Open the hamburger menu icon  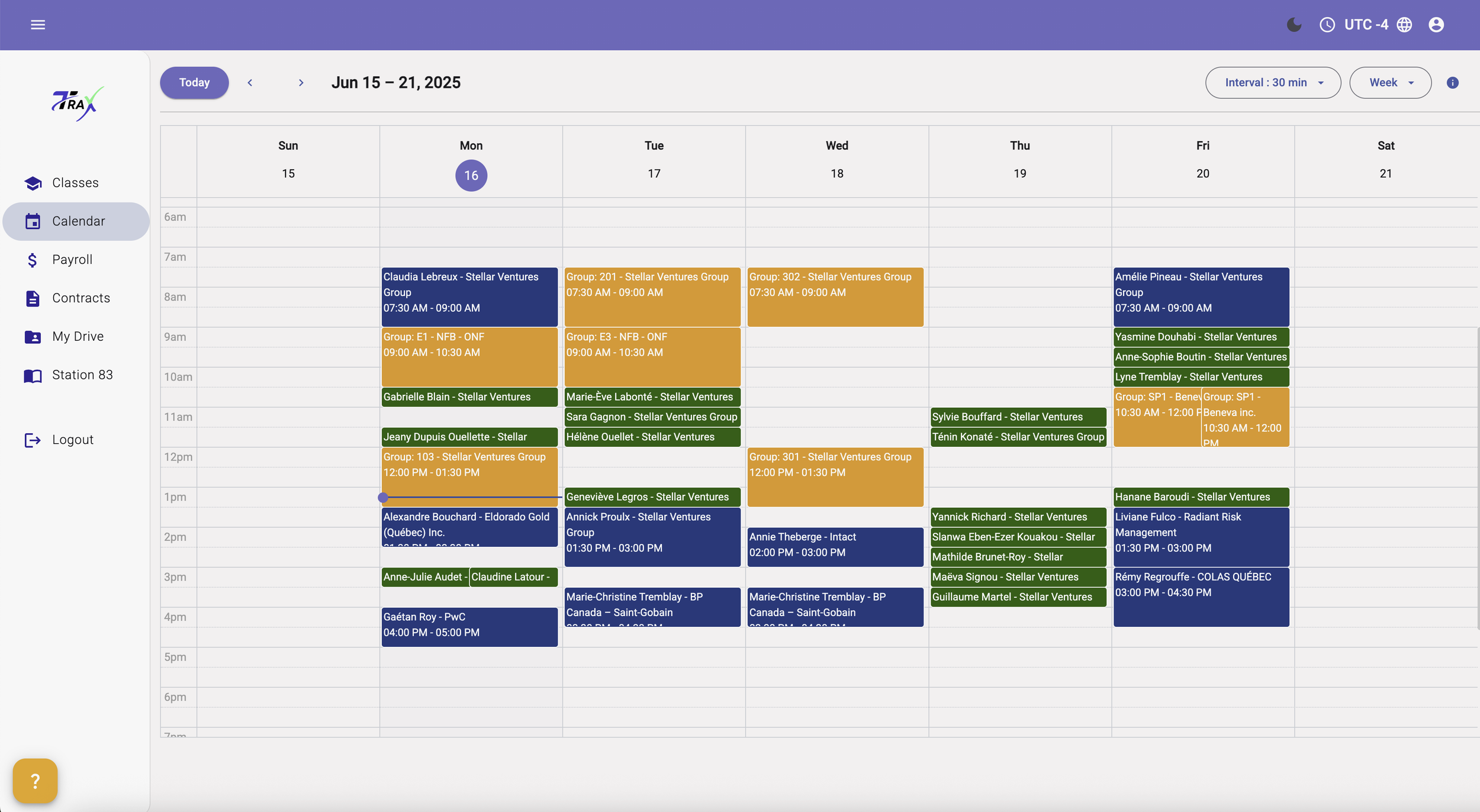(38, 25)
